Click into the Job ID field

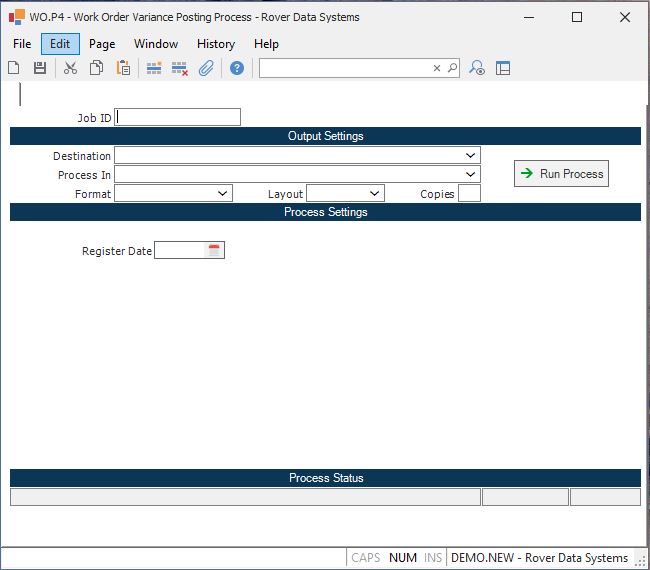(178, 117)
